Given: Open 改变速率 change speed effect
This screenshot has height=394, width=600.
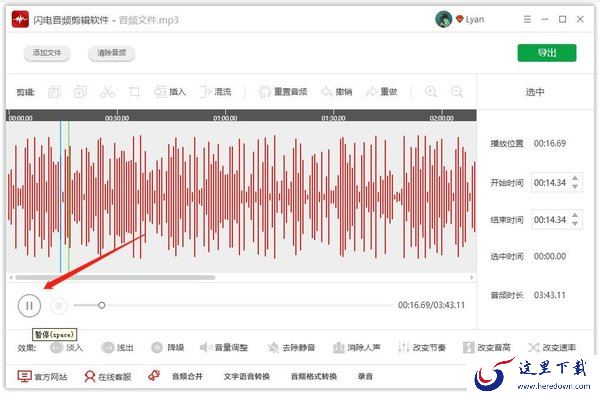Looking at the screenshot, I should click(x=552, y=347).
